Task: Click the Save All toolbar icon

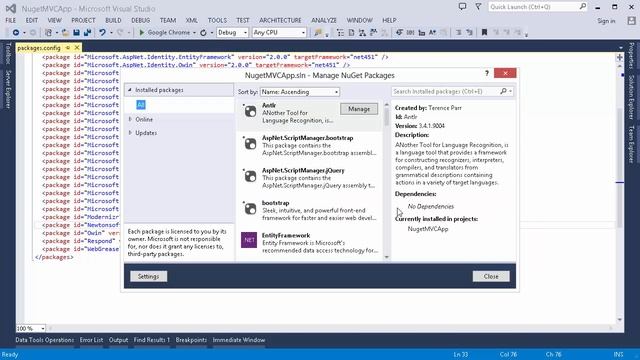Action: (x=87, y=32)
